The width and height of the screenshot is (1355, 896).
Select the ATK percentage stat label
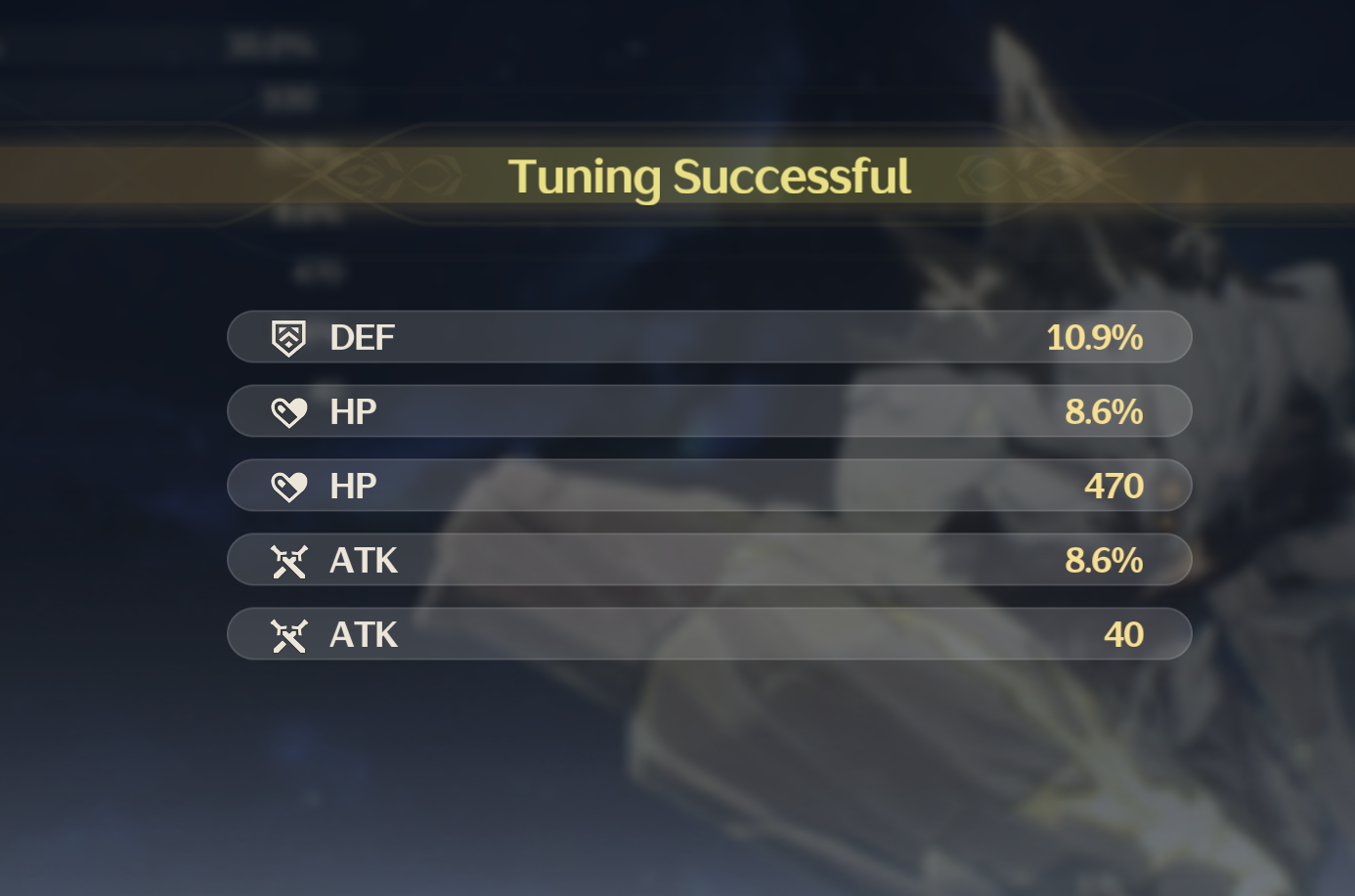point(364,561)
